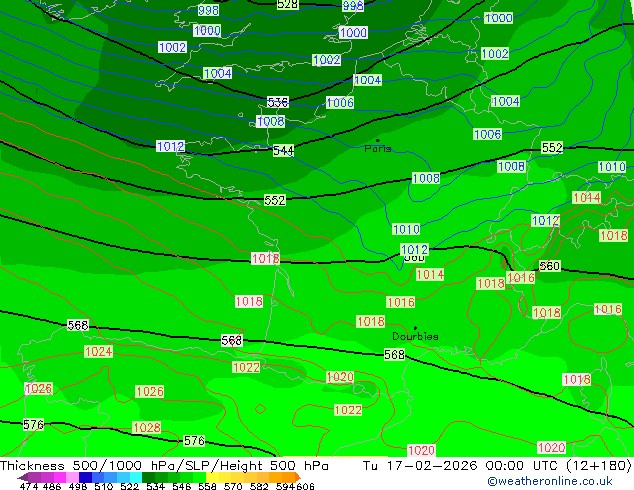Select the black dot marking Dourbies
The height and width of the screenshot is (490, 634).
tap(415, 328)
